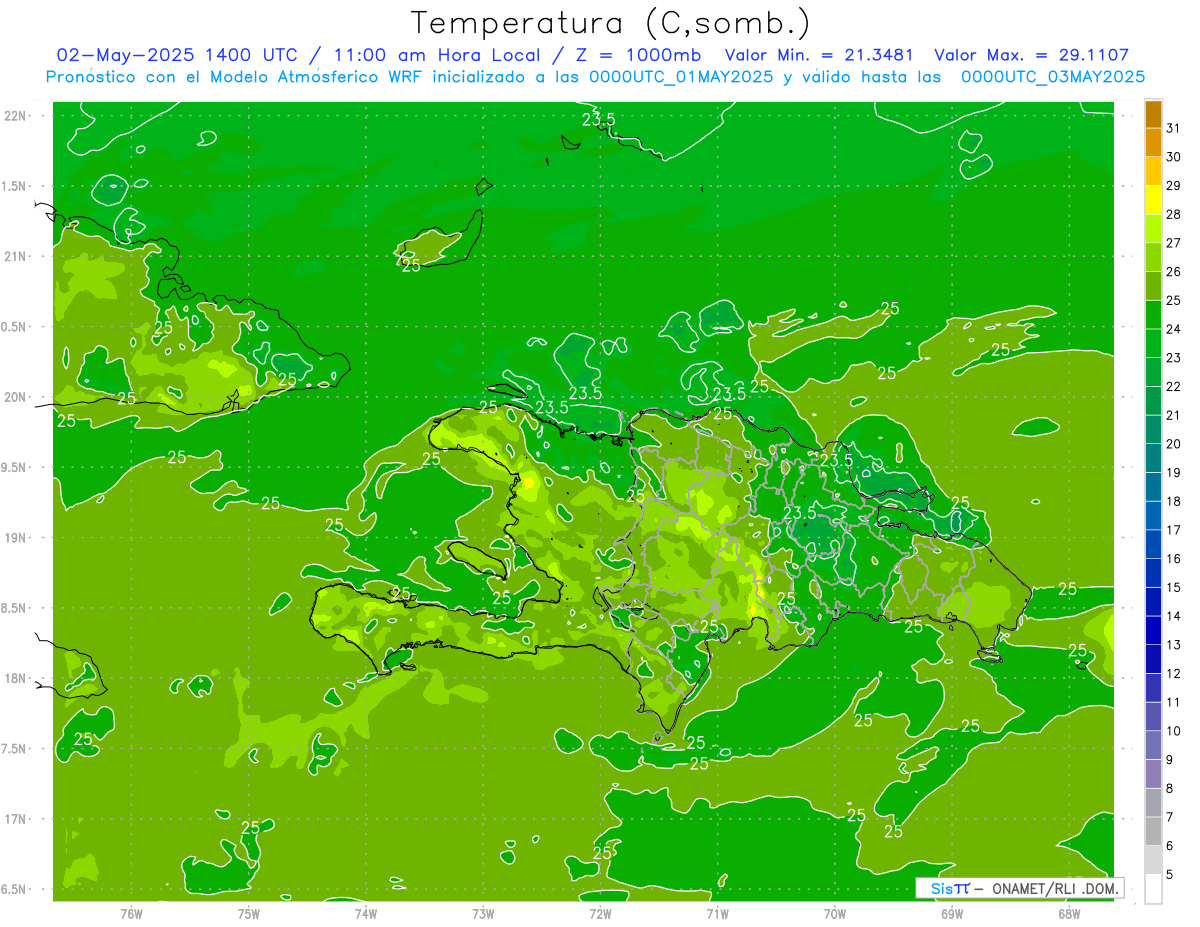Click the 69W longitude axis label

952,913
